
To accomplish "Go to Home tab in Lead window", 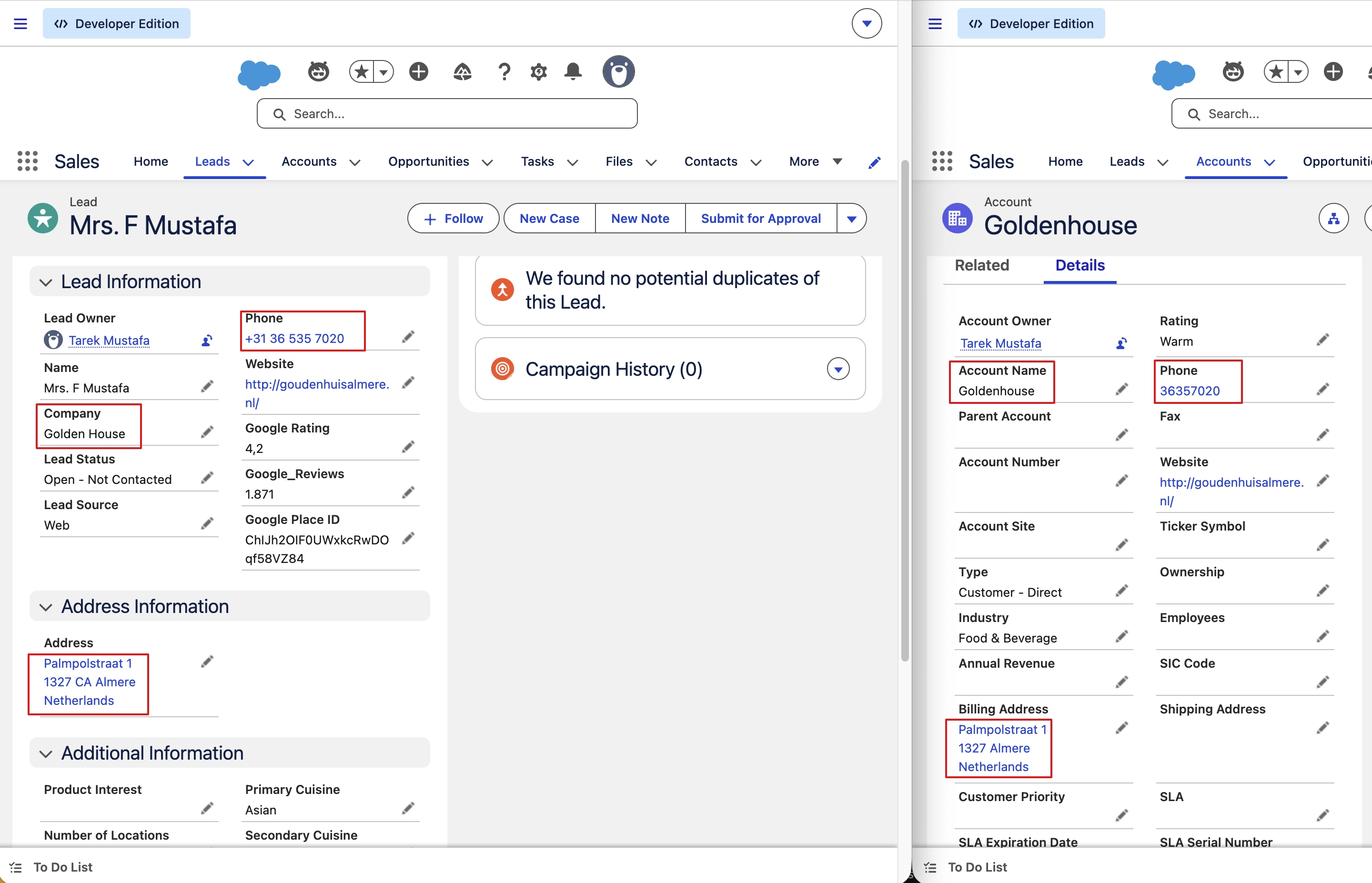I will click(x=151, y=161).
